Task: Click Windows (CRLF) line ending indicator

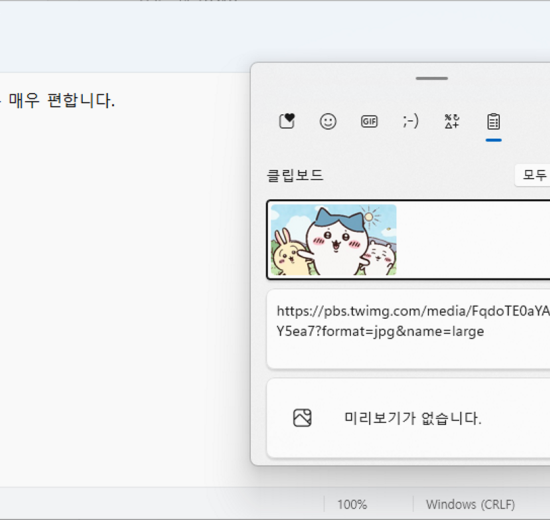Action: pos(470,505)
